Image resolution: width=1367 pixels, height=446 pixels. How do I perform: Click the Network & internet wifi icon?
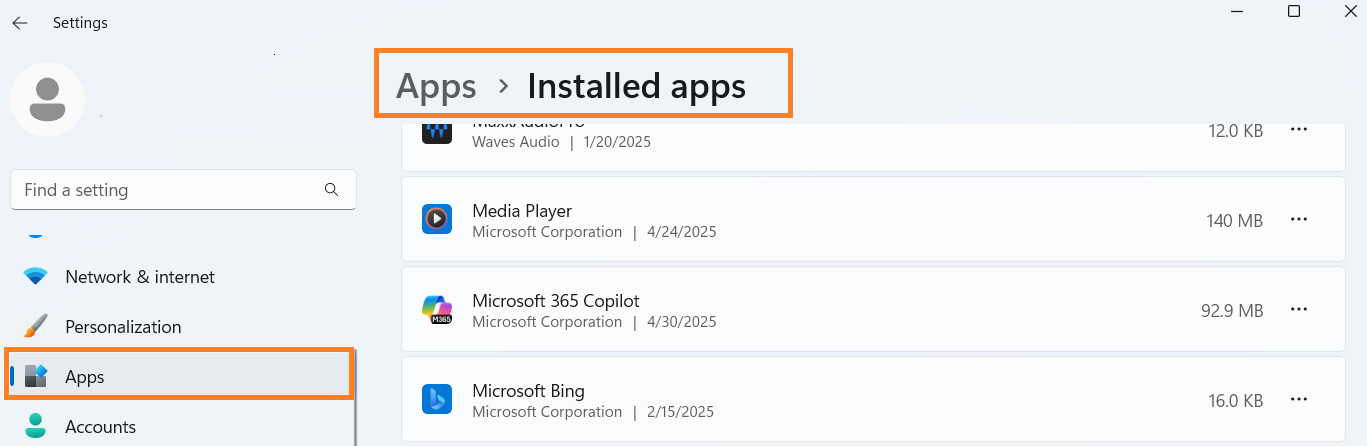36,277
